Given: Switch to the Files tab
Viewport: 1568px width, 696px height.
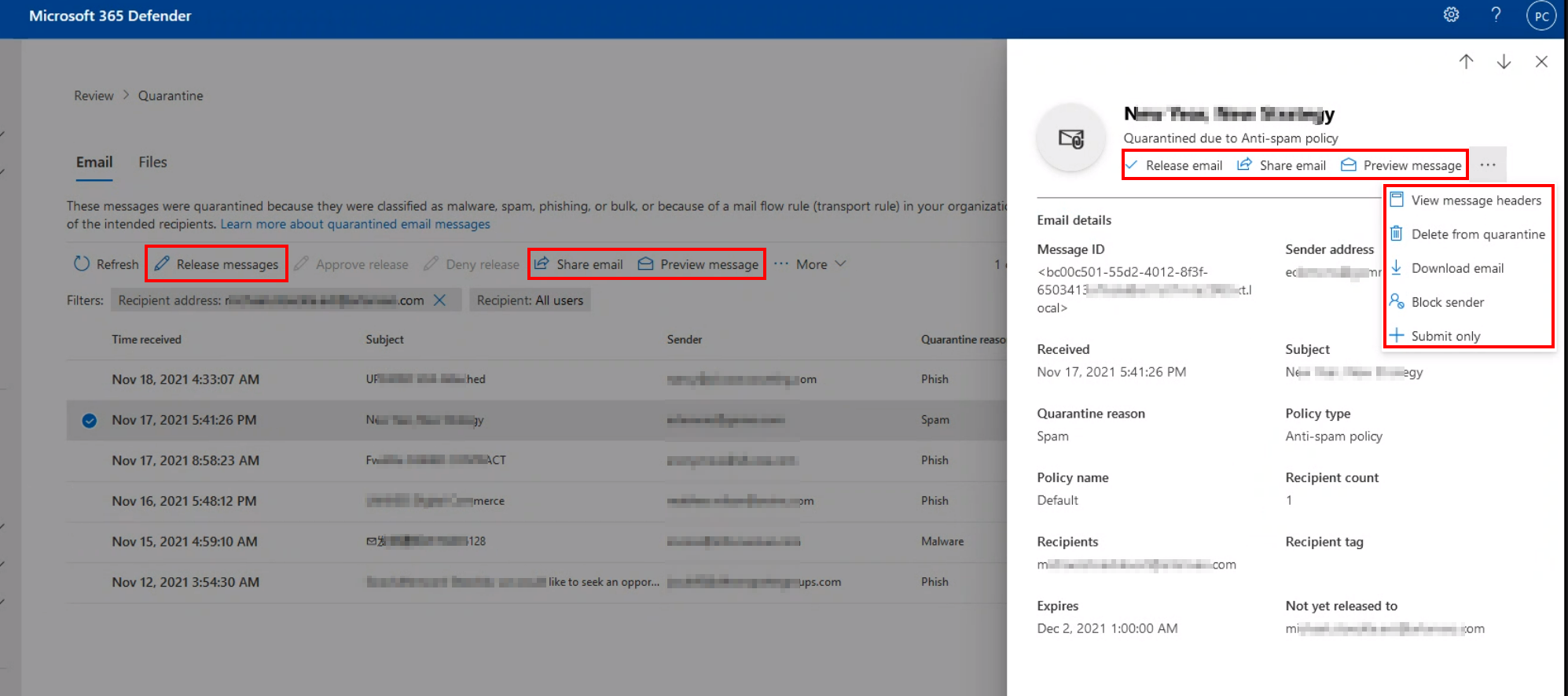Looking at the screenshot, I should pos(152,162).
